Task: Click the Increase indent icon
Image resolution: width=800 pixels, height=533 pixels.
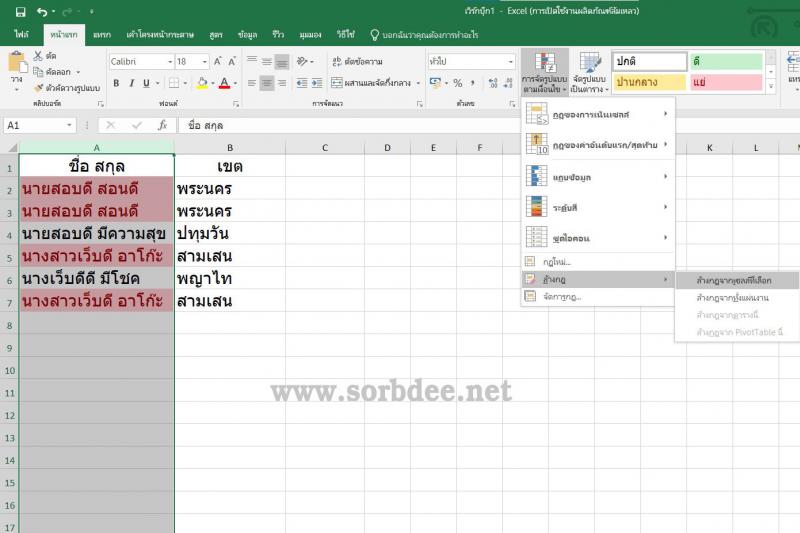Action: pyautogui.click(x=317, y=83)
